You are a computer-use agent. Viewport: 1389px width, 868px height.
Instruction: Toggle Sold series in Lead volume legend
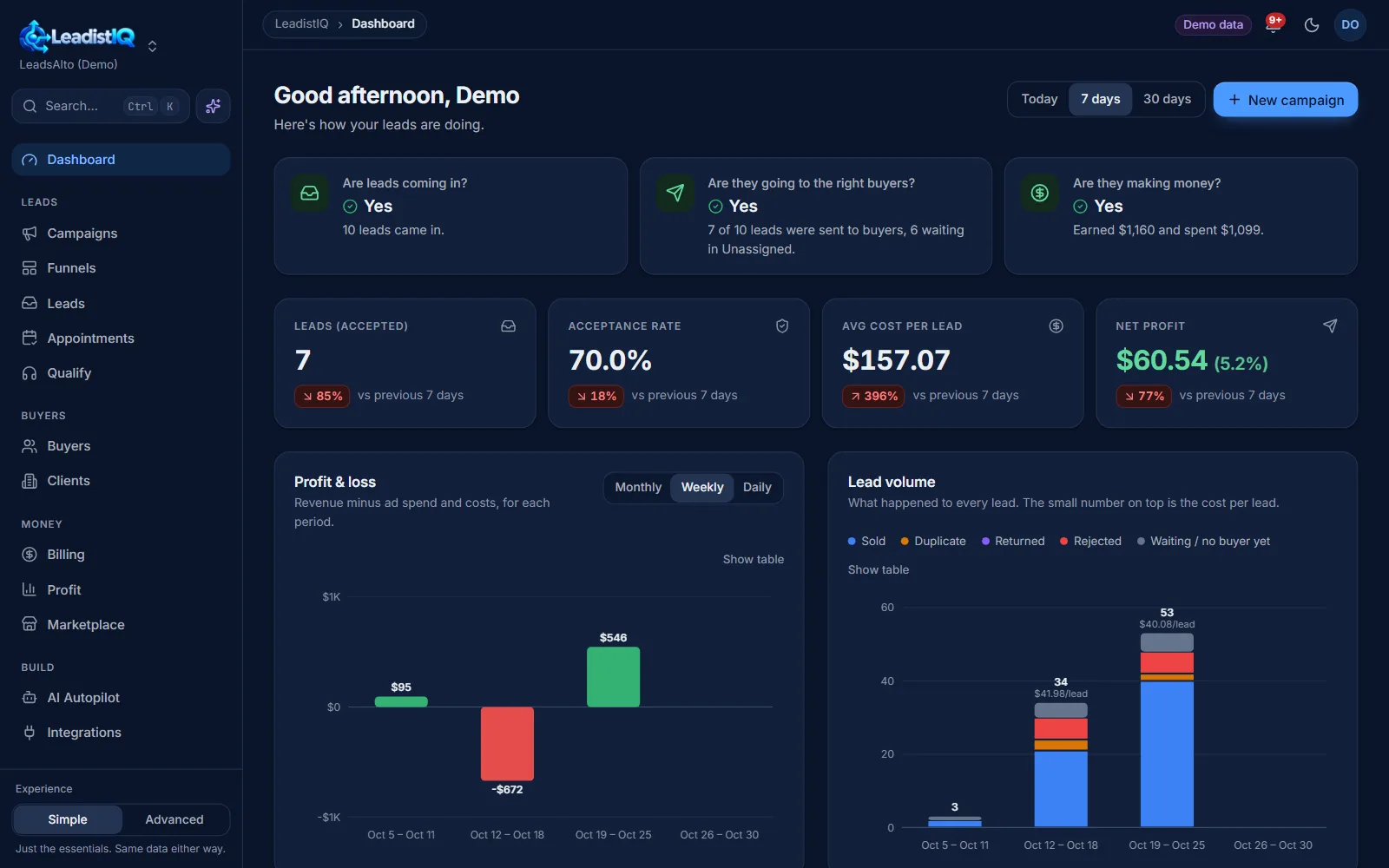[x=866, y=541]
